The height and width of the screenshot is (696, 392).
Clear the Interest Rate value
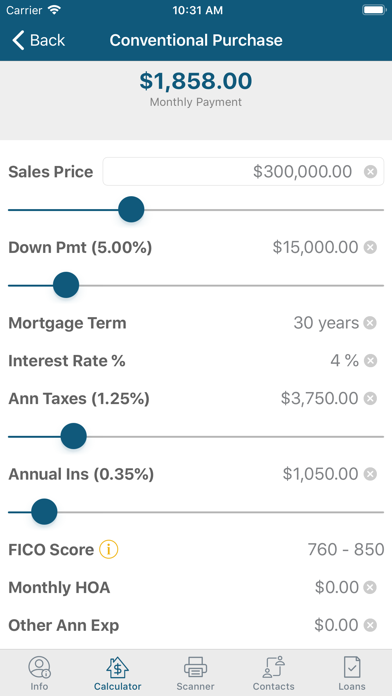tap(370, 361)
